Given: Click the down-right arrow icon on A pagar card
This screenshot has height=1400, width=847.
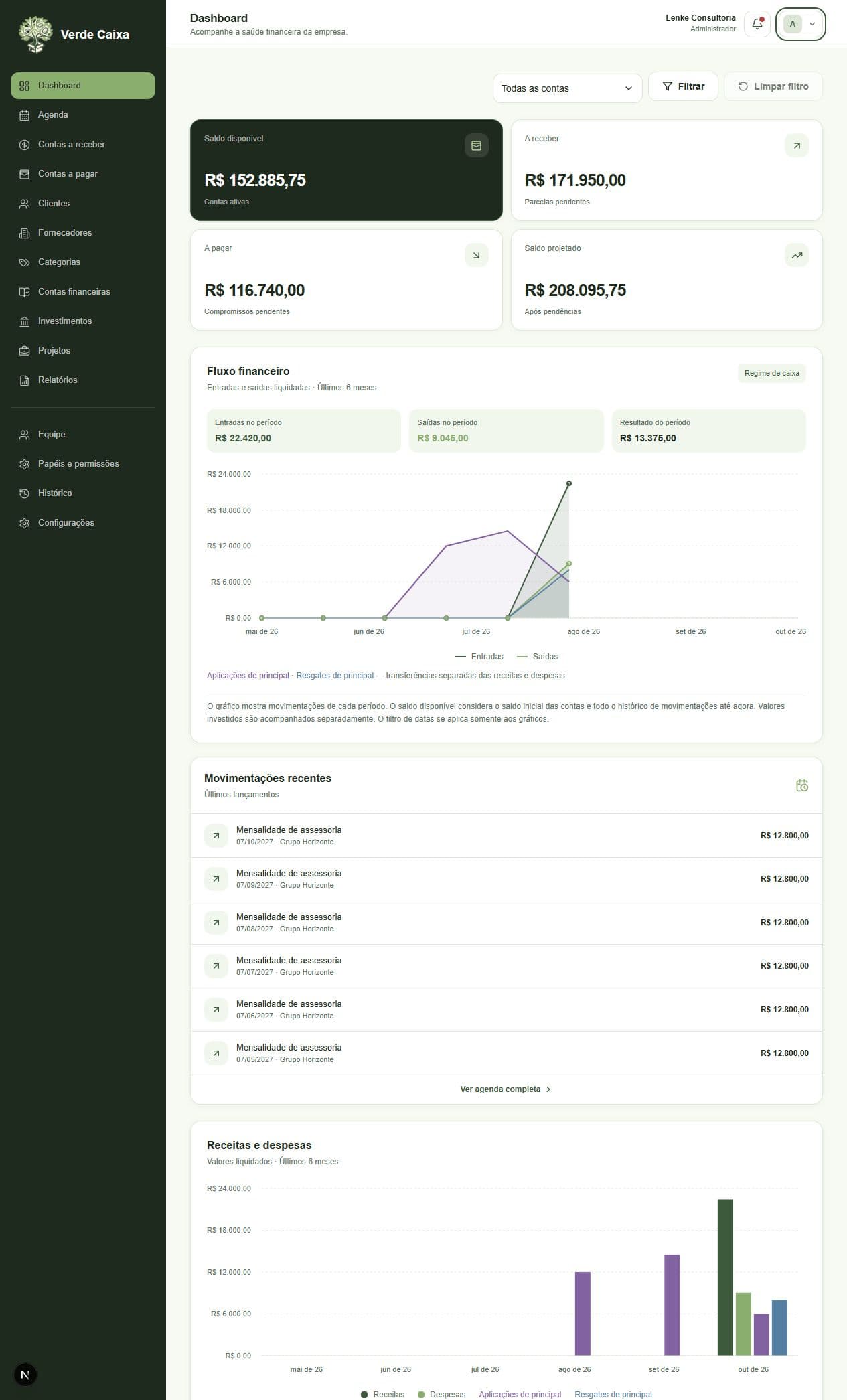Looking at the screenshot, I should pos(476,255).
